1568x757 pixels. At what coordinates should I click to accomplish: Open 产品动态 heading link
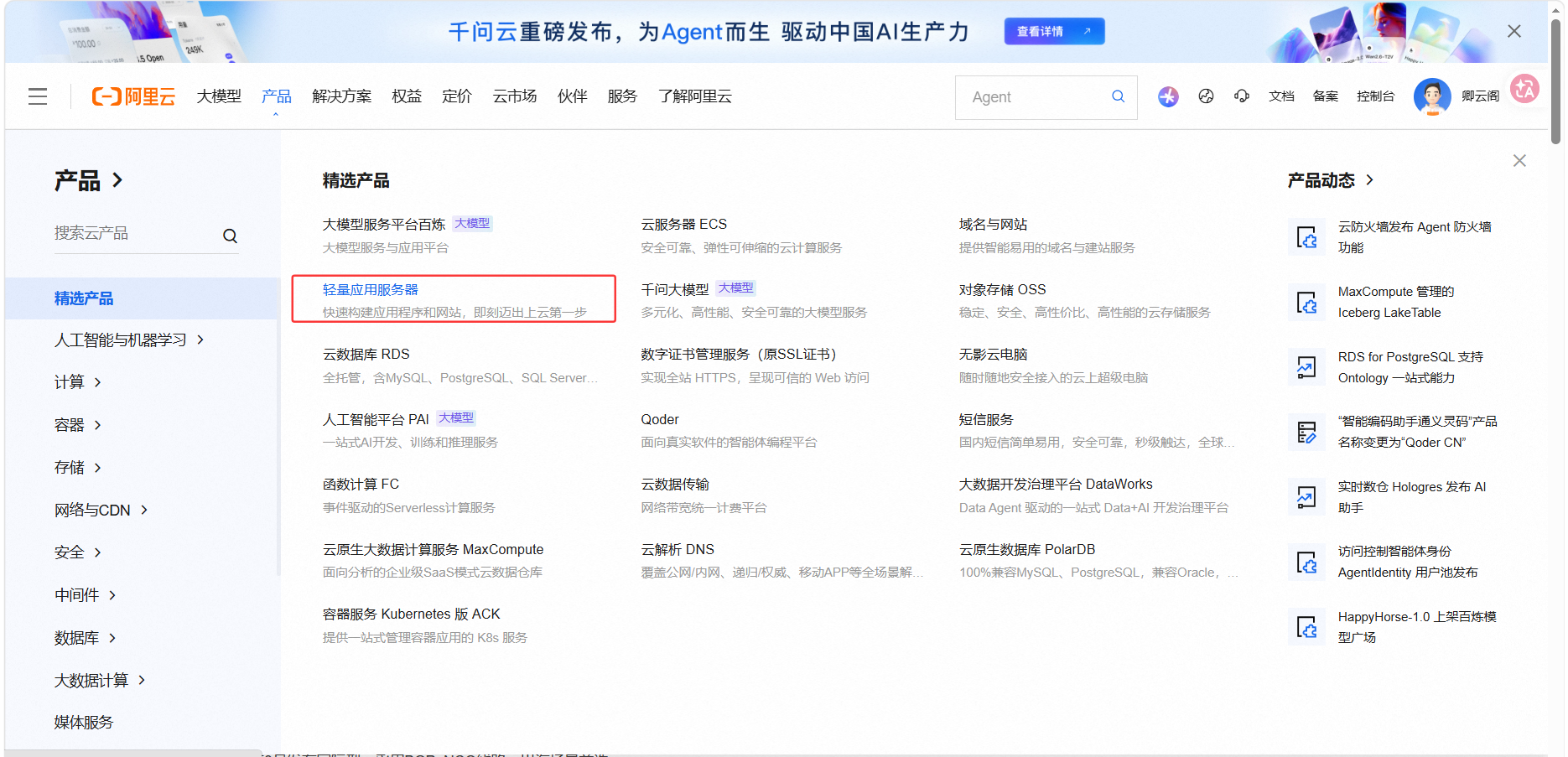1331,180
